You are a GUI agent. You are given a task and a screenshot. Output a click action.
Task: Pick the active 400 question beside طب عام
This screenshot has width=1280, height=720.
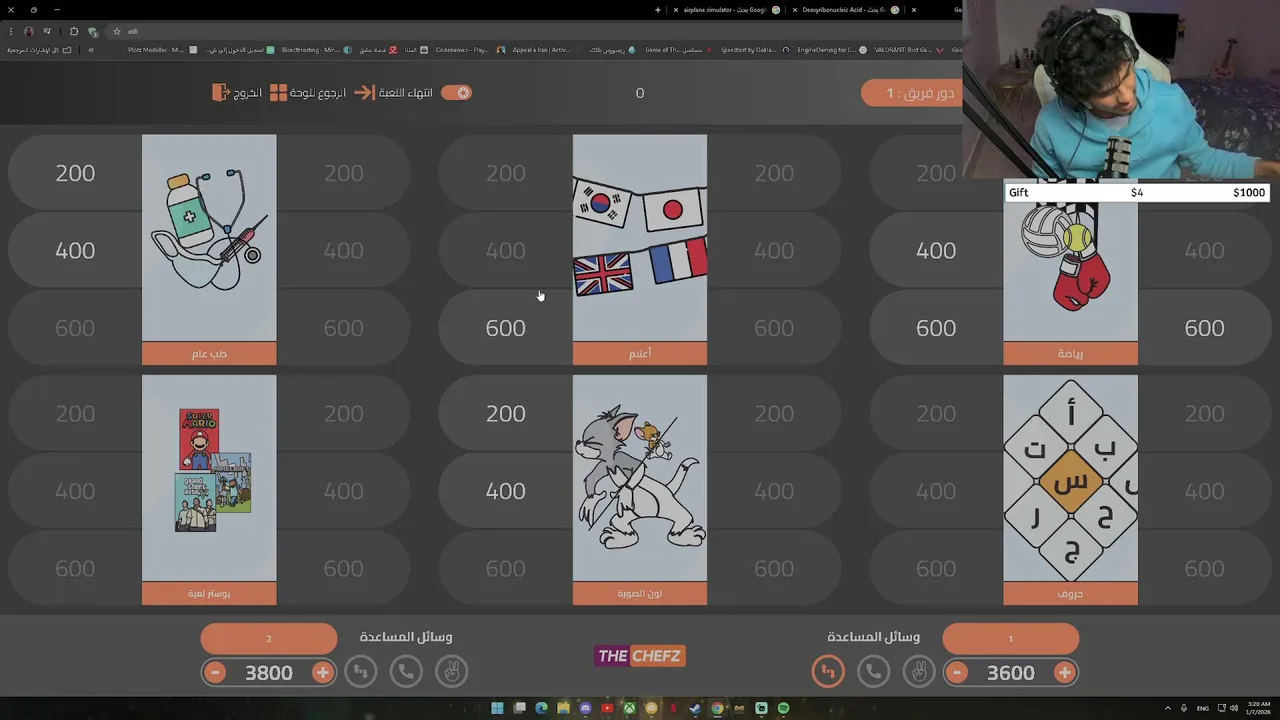point(75,250)
